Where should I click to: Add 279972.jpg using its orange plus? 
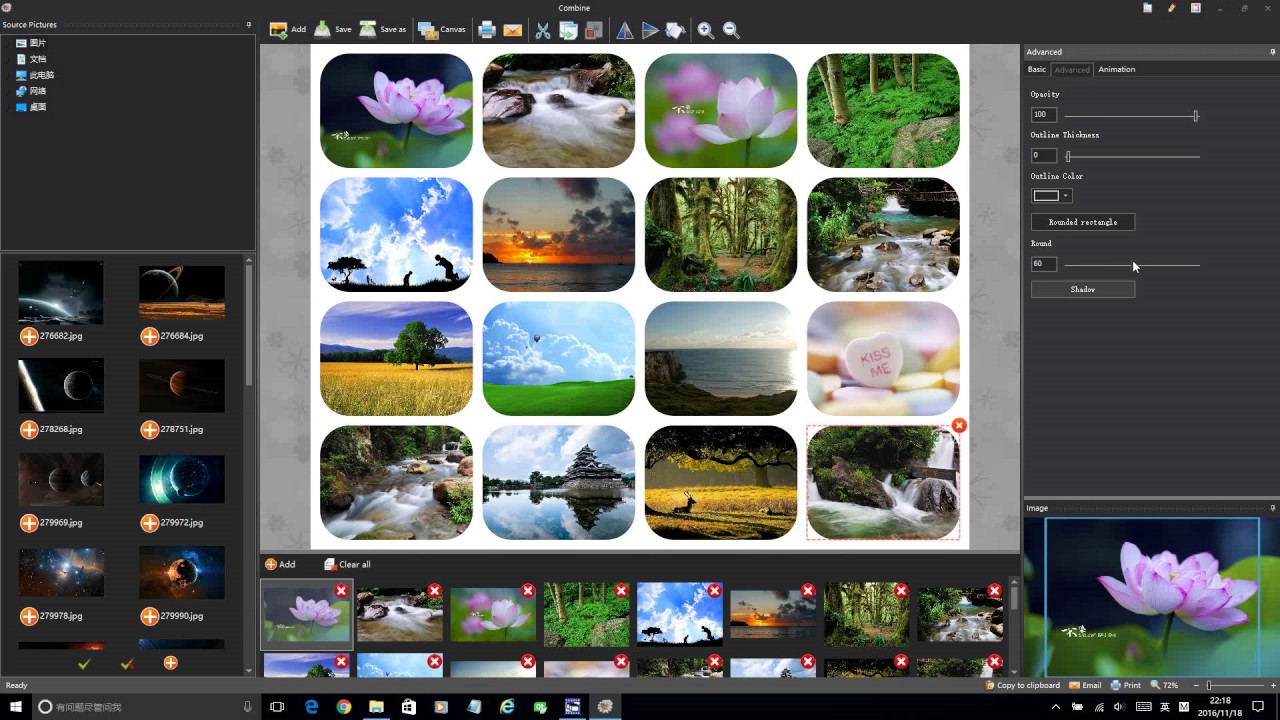[x=149, y=522]
